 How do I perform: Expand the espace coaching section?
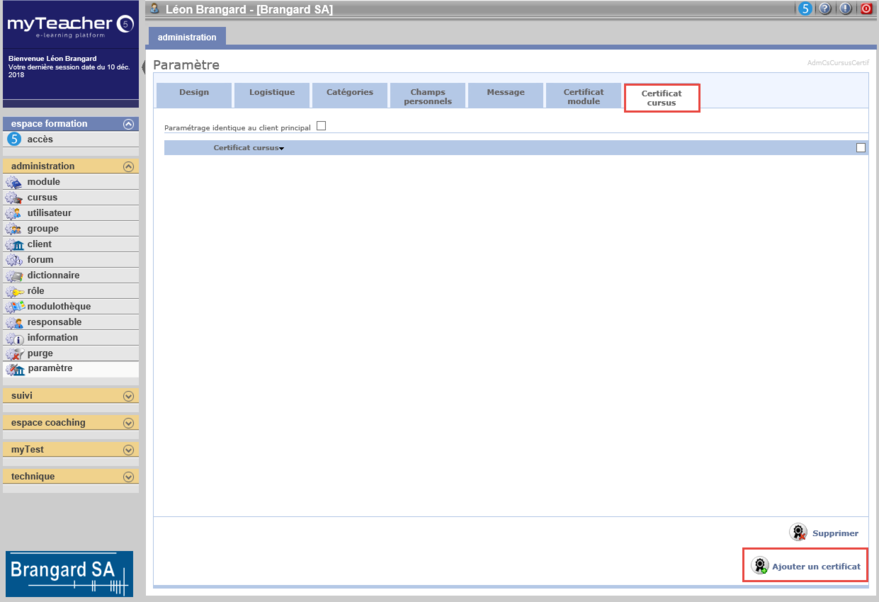128,423
